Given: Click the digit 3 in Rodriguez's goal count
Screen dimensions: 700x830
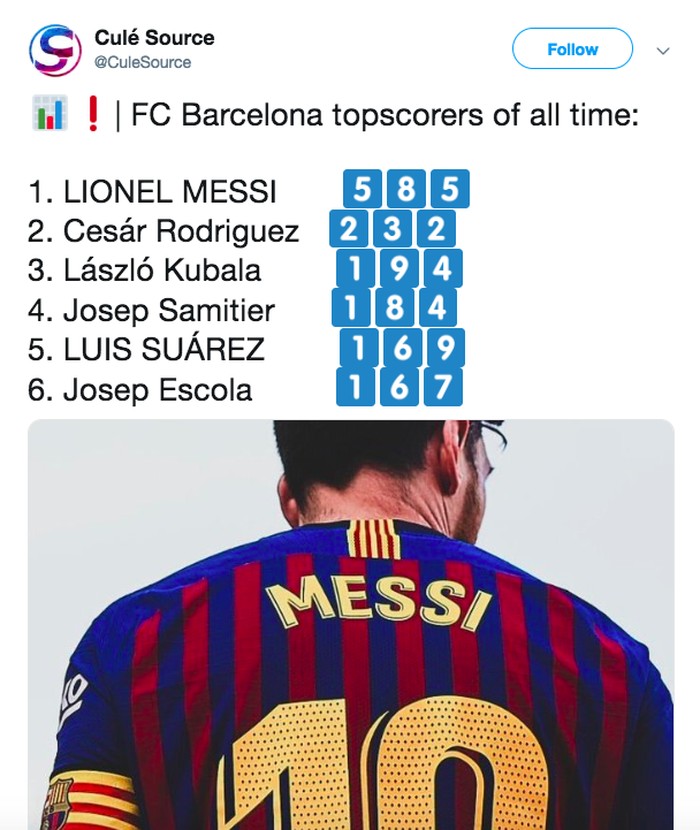Looking at the screenshot, I should pyautogui.click(x=393, y=229).
